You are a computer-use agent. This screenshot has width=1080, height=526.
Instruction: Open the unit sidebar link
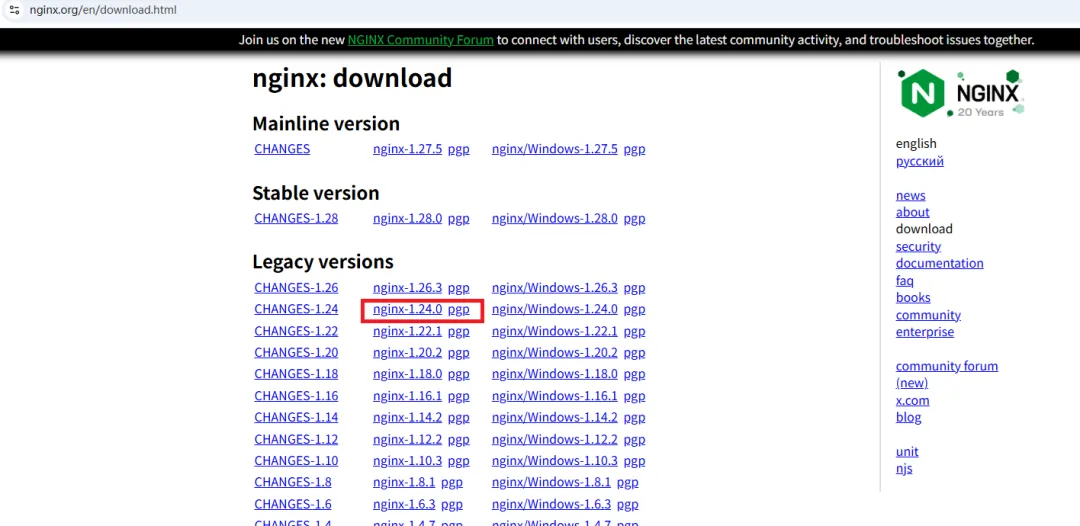pos(906,452)
